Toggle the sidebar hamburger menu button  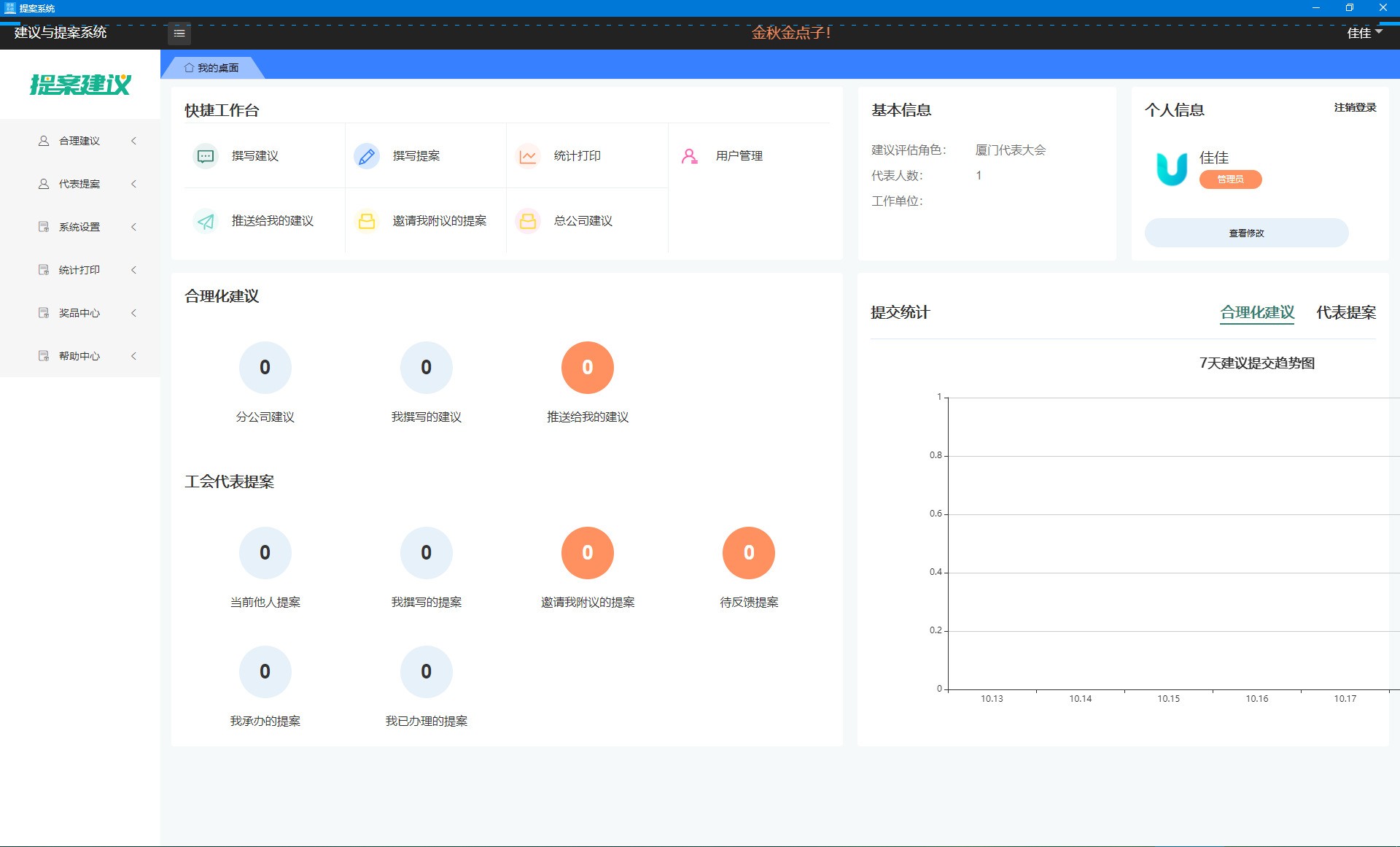pos(179,33)
